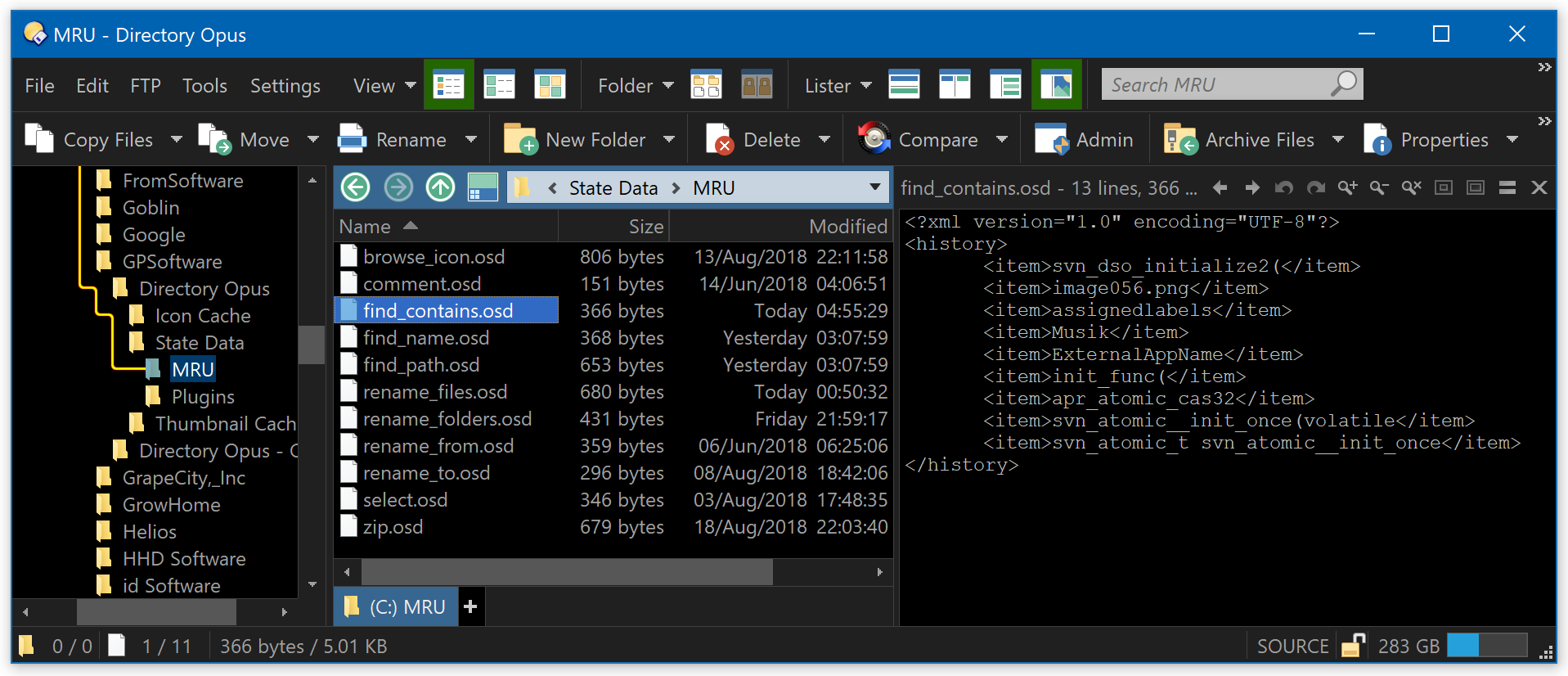Image resolution: width=1568 pixels, height=676 pixels.
Task: Viewer pane: zoom in magnifier icon
Action: click(x=1348, y=187)
